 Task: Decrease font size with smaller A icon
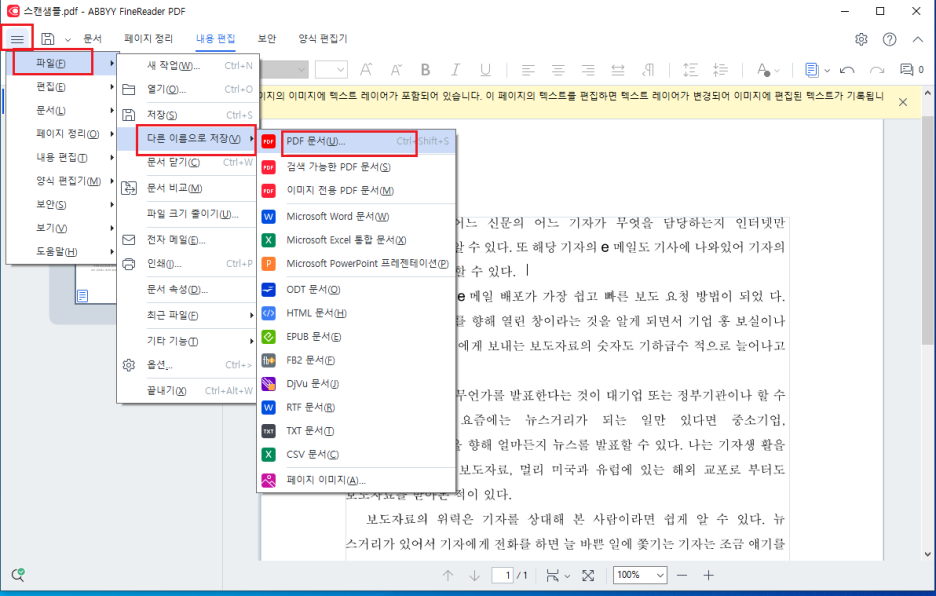click(x=396, y=70)
